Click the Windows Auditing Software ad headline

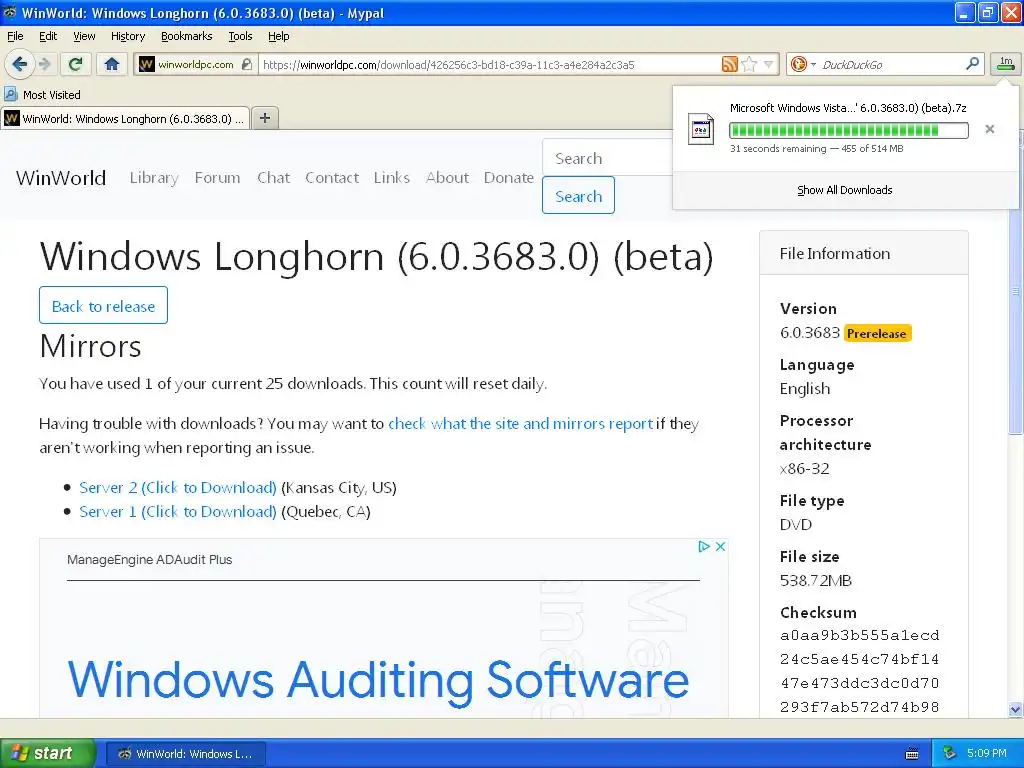click(x=378, y=680)
